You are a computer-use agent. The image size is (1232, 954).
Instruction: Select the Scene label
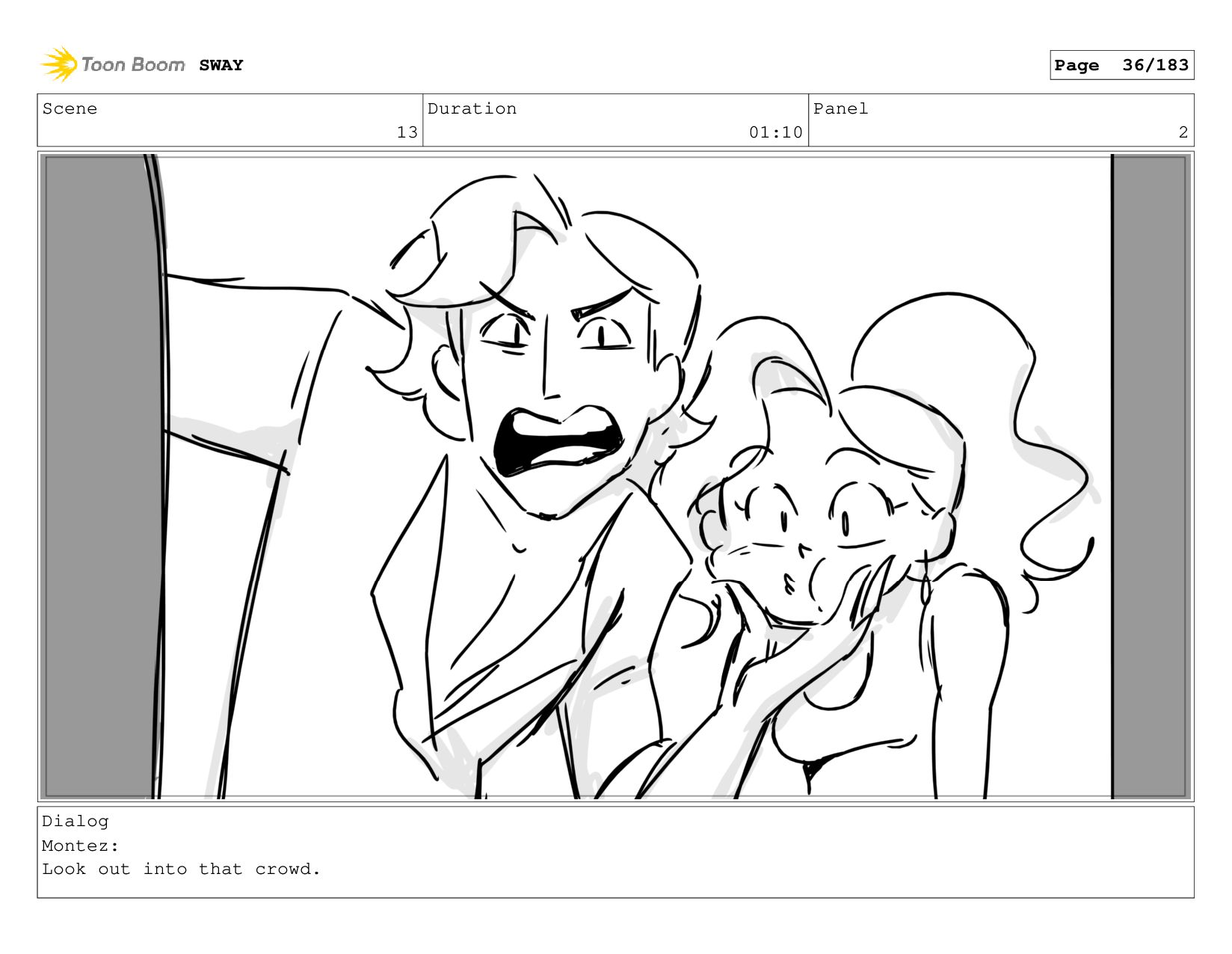pyautogui.click(x=70, y=108)
